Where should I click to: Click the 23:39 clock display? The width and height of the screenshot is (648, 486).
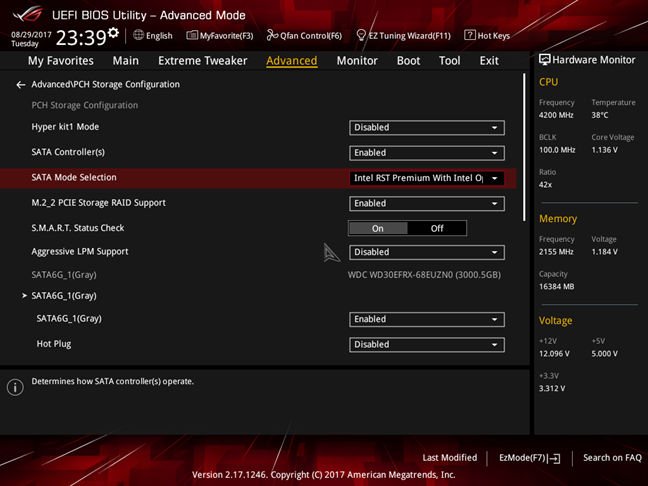[x=81, y=38]
